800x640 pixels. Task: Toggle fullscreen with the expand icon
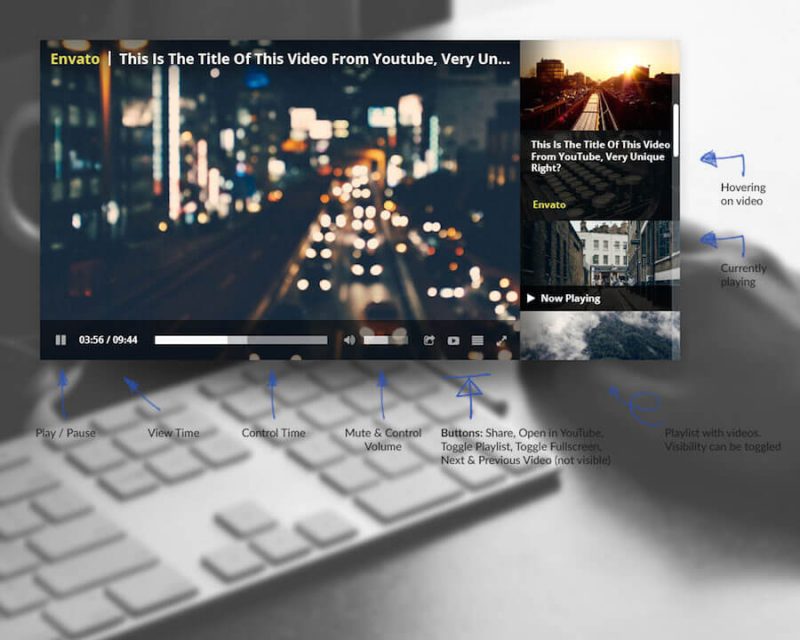502,340
